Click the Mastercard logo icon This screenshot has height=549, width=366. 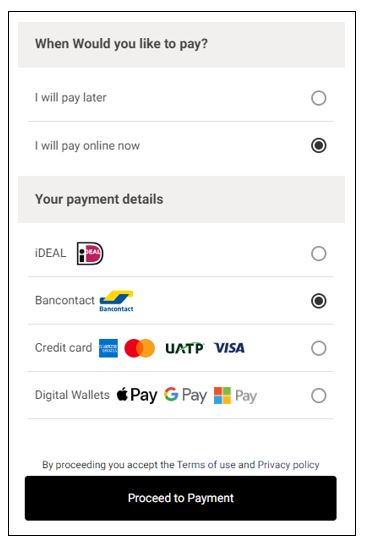click(x=140, y=348)
